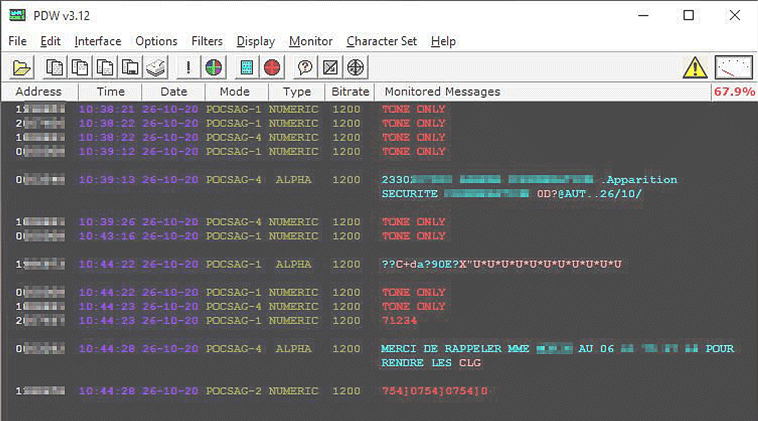This screenshot has width=758, height=421.
Task: Click the message MERCI DE RAPPELER MME
Action: [455, 348]
